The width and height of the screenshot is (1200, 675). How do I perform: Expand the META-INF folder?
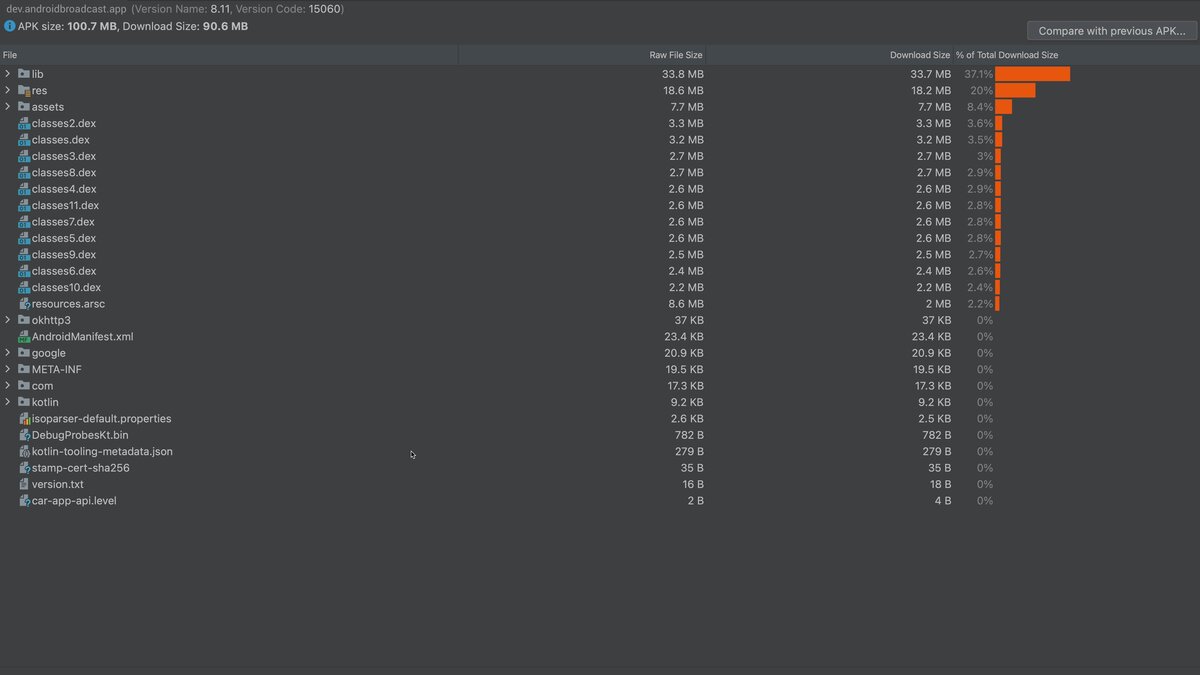pyautogui.click(x=8, y=369)
